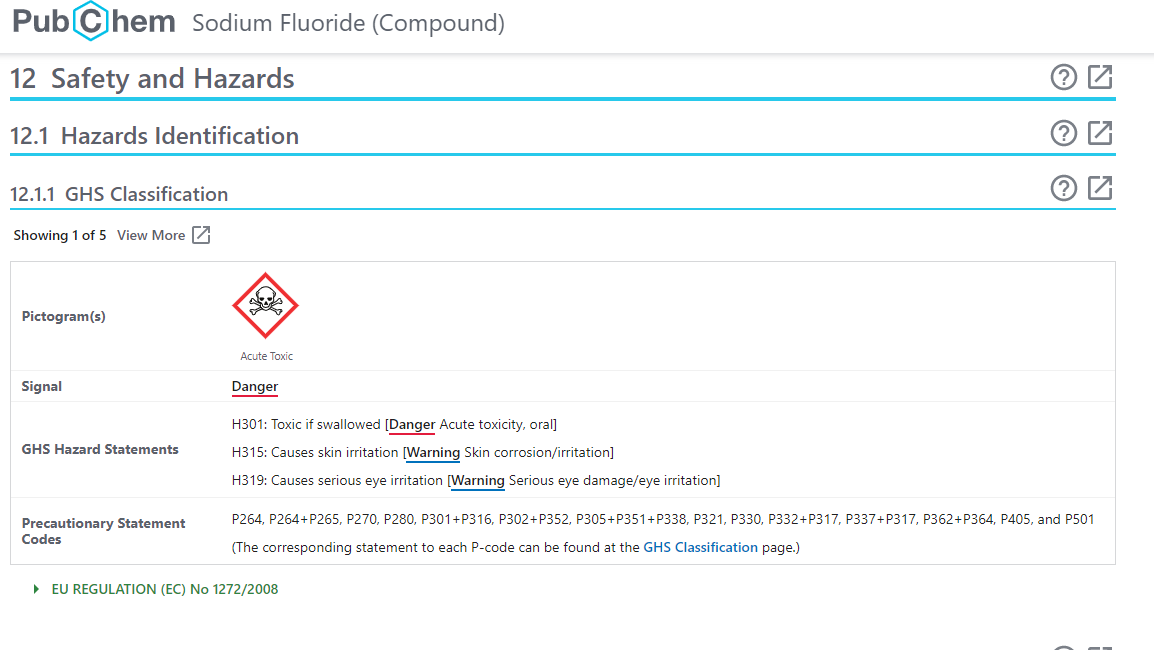Viewport: 1154px width, 650px height.
Task: Click the View More link
Action: click(x=151, y=235)
